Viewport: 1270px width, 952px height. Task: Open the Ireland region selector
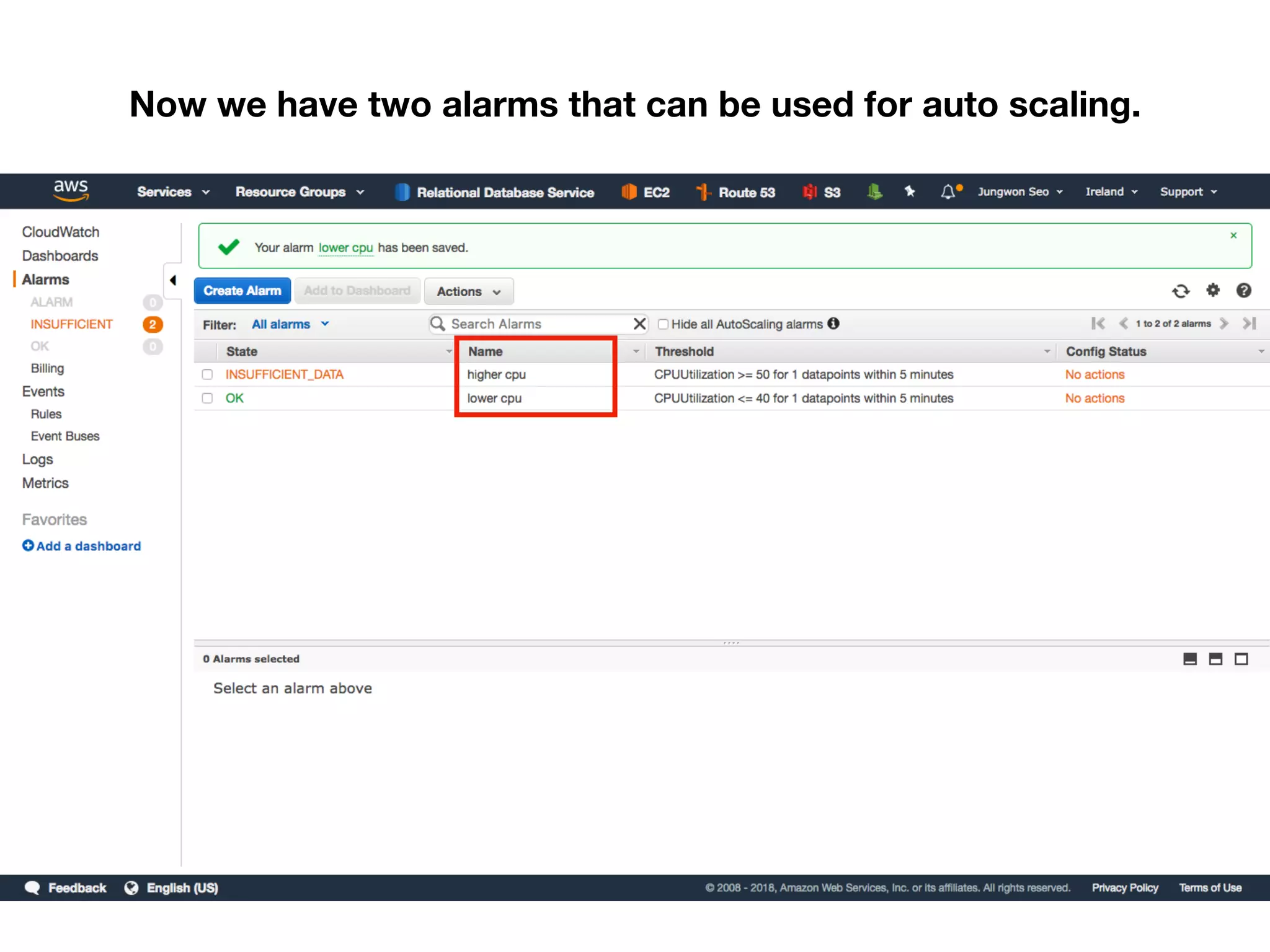[x=1111, y=192]
